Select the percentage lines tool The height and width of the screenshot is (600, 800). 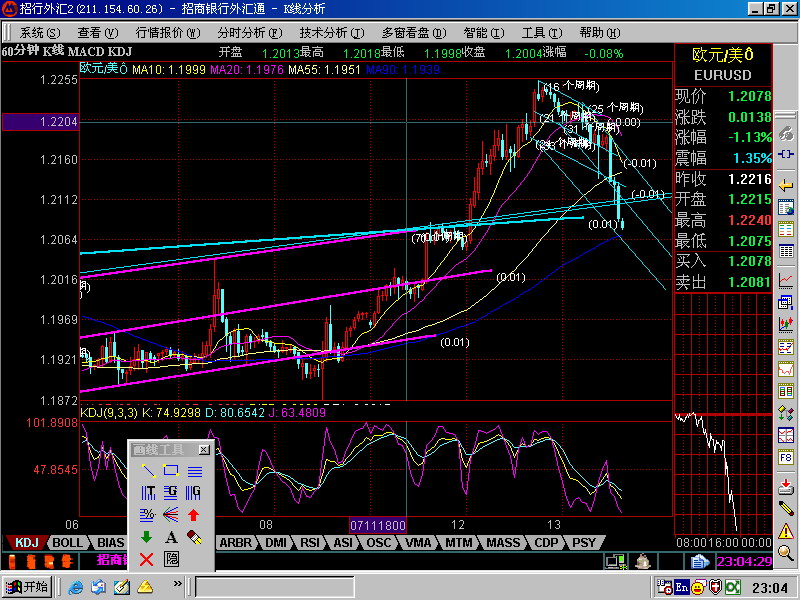[147, 515]
